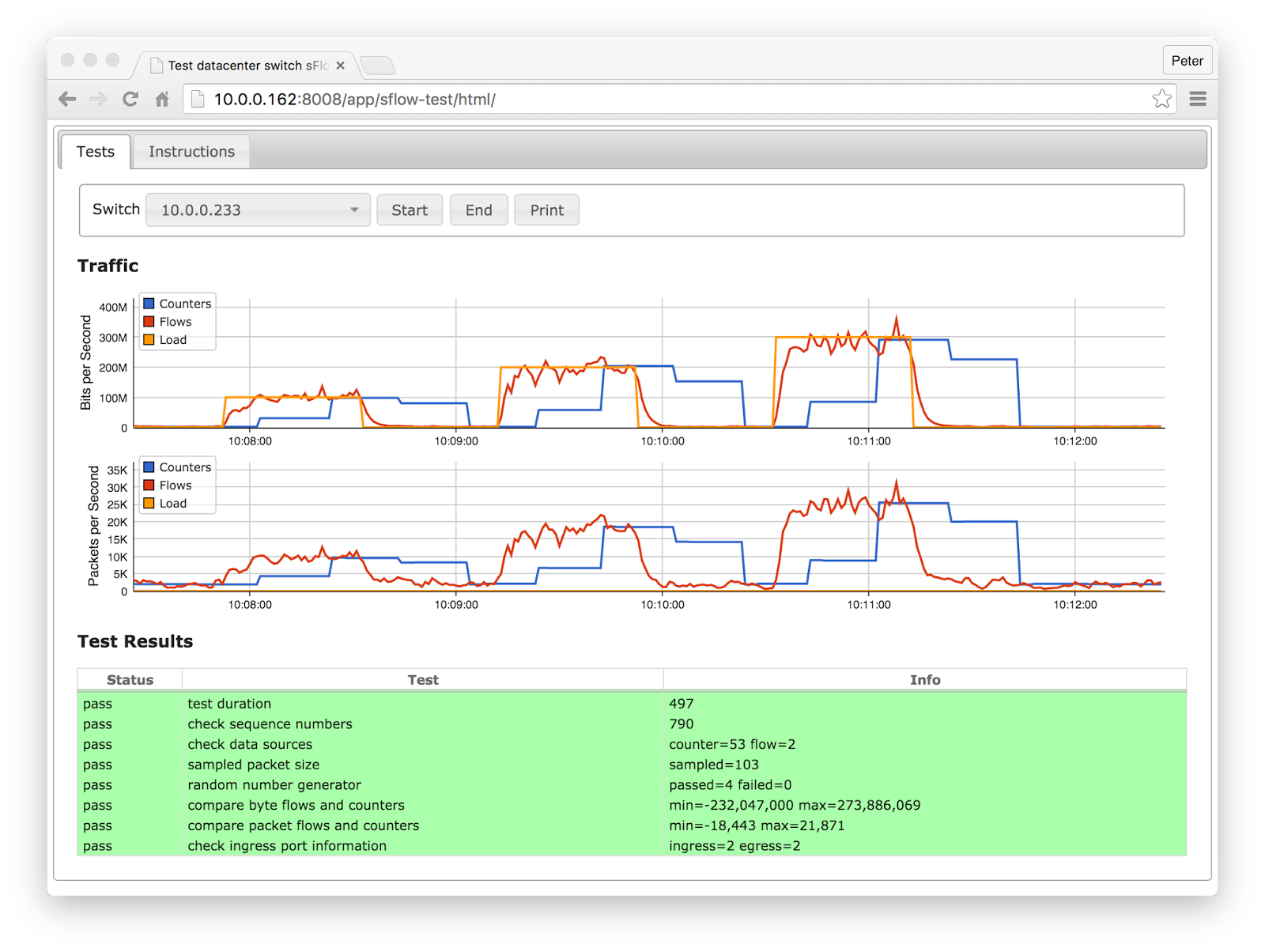Switch to the Instructions tab
Image resolution: width=1265 pixels, height=952 pixels.
(x=191, y=152)
